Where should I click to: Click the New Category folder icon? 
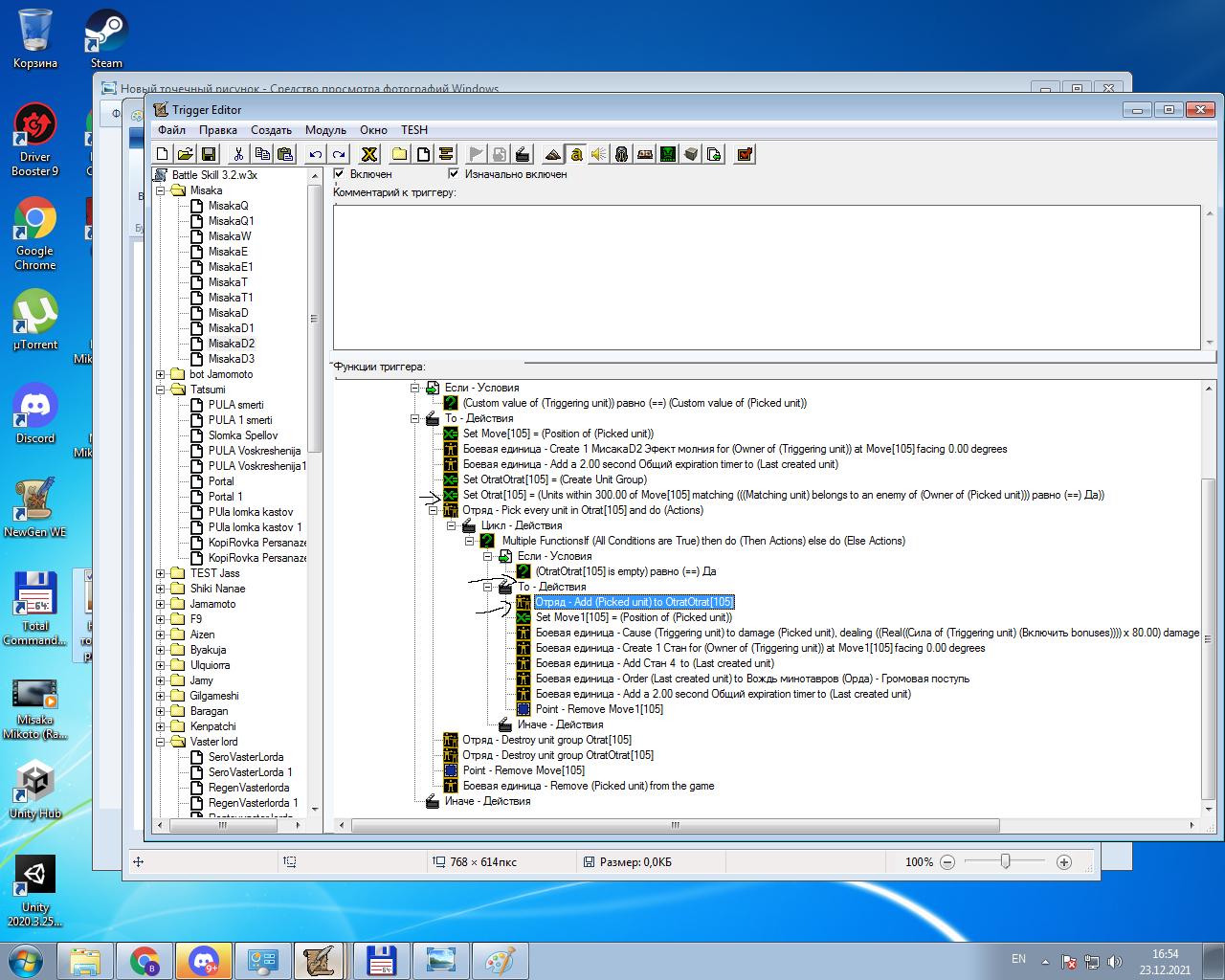(399, 154)
